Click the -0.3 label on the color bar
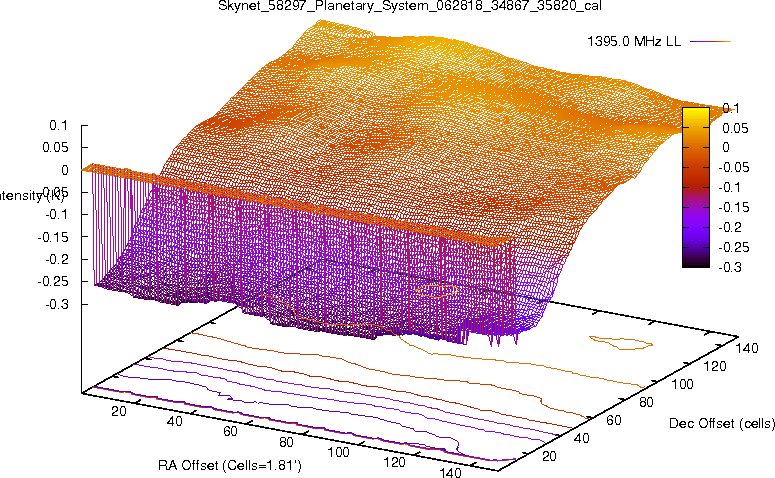775x478 pixels. [x=730, y=267]
